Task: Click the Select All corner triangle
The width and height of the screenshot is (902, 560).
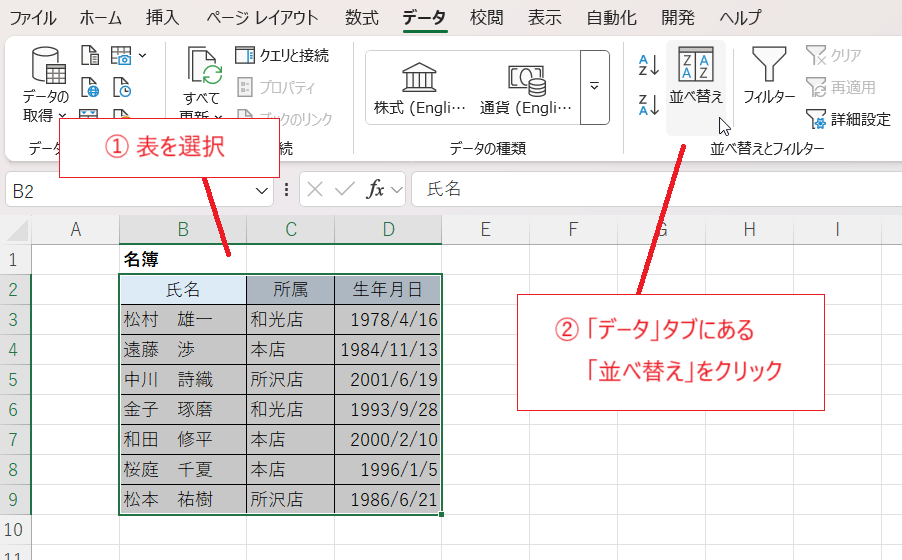Action: [17, 230]
